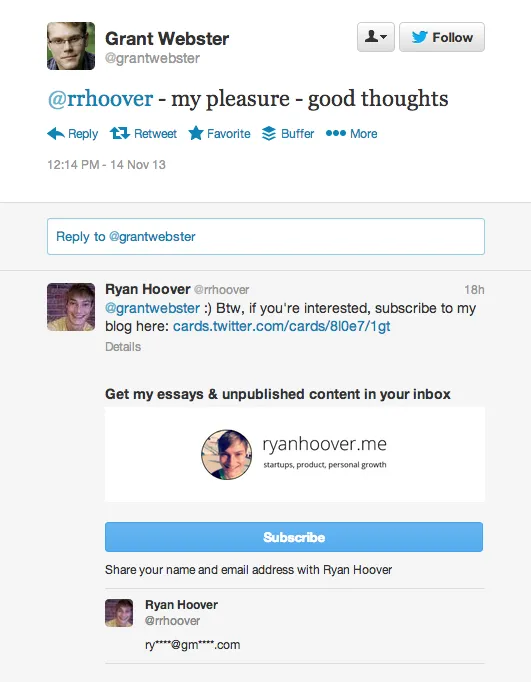The width and height of the screenshot is (531, 682).
Task: Expand the Details link under the reply
Action: click(123, 347)
